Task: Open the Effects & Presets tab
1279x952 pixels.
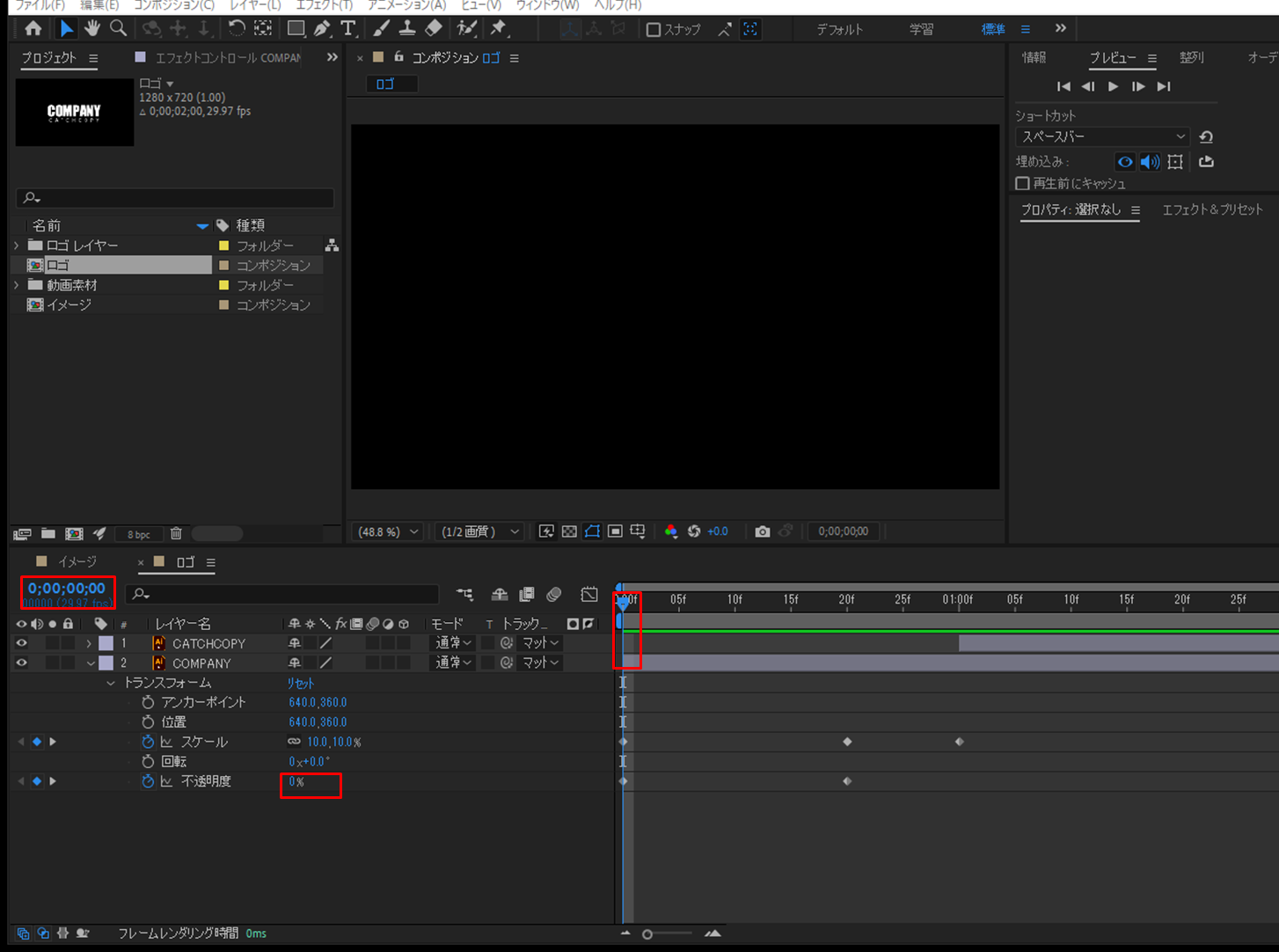Action: [x=1212, y=209]
